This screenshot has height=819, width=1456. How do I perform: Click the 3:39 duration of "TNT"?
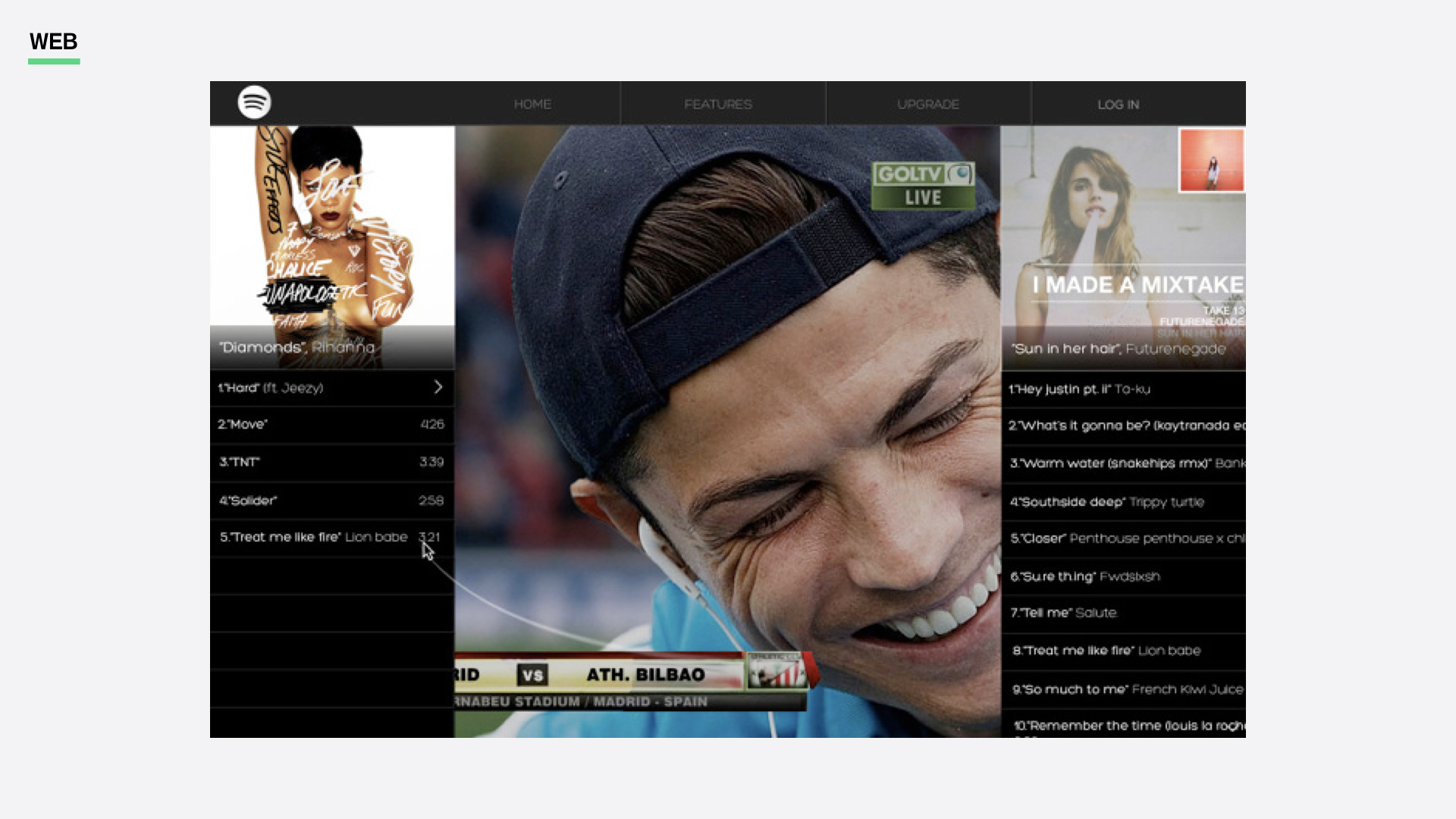click(431, 462)
